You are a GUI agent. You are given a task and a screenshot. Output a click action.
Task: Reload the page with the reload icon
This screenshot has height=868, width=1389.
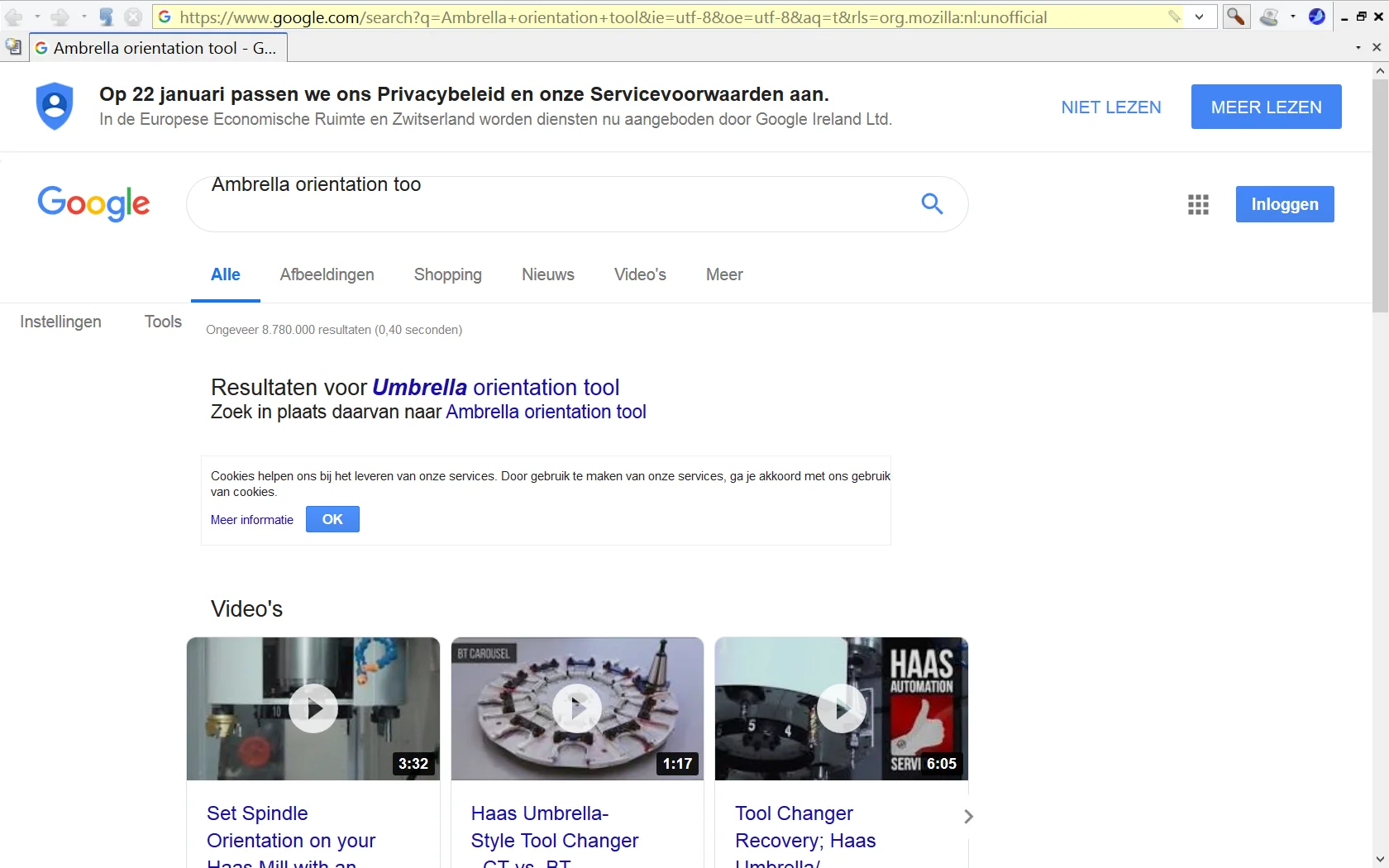tap(107, 17)
